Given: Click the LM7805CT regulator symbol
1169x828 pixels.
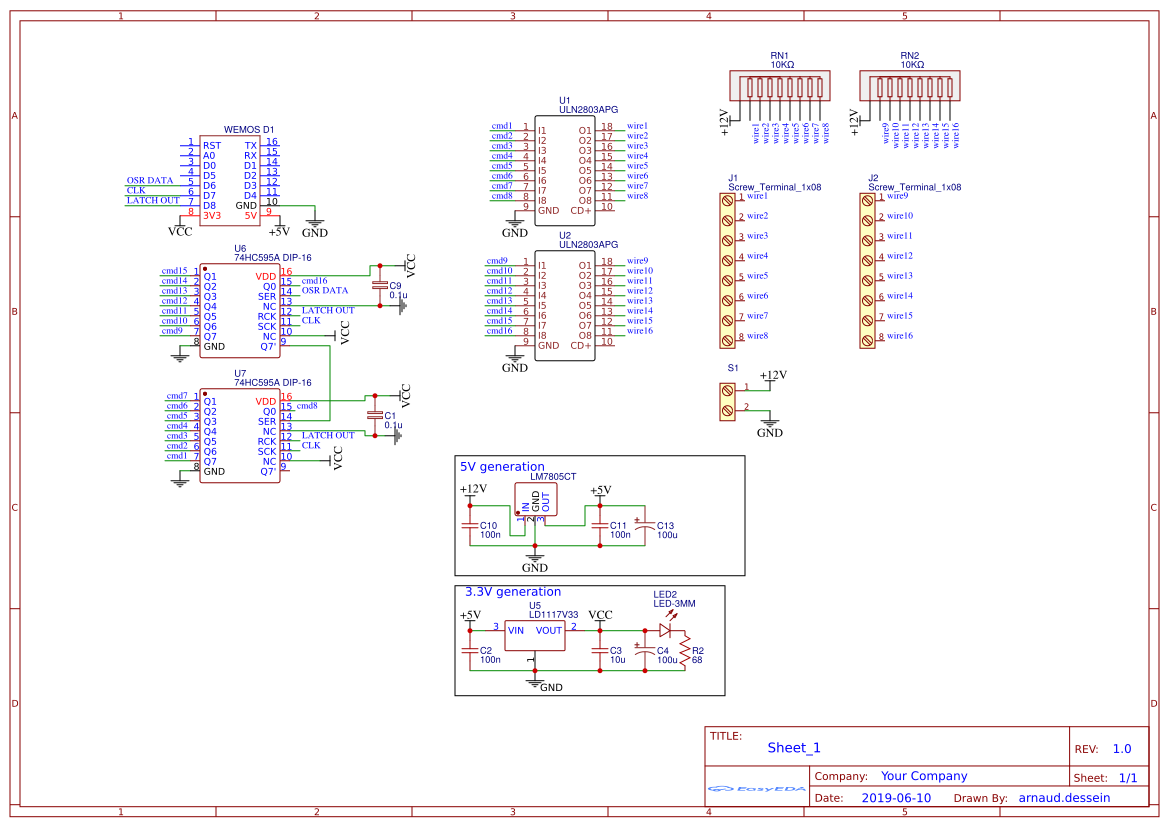Looking at the screenshot, I should point(535,502).
